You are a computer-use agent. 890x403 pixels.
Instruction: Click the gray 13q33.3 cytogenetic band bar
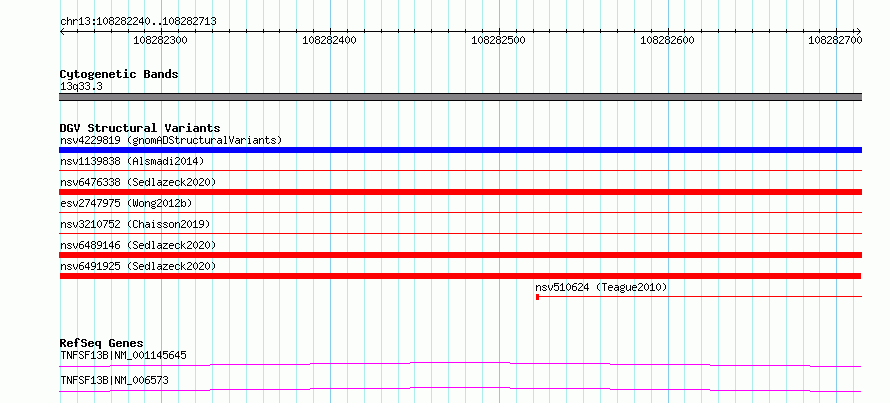460,97
